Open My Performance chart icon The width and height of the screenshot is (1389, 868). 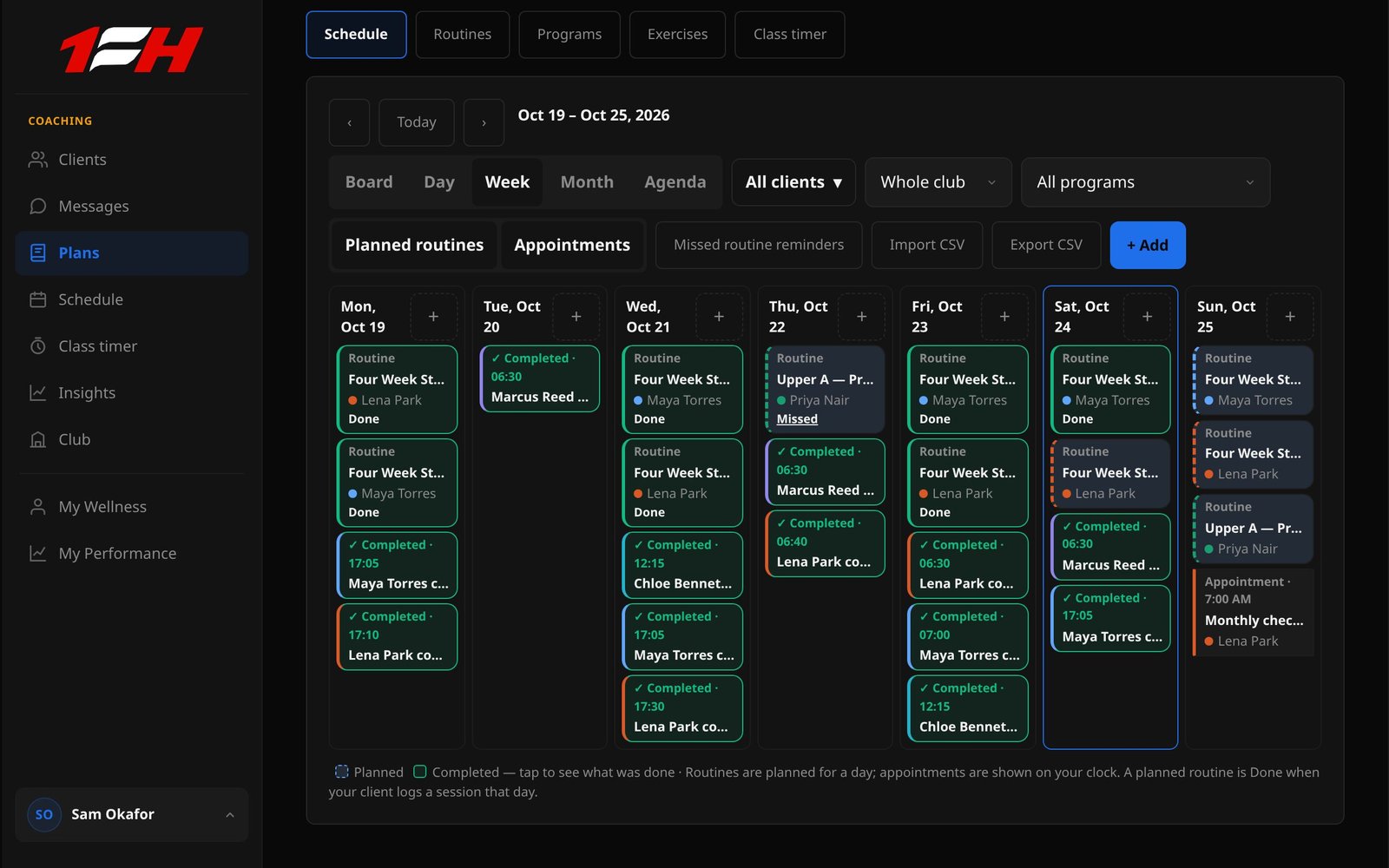(37, 554)
